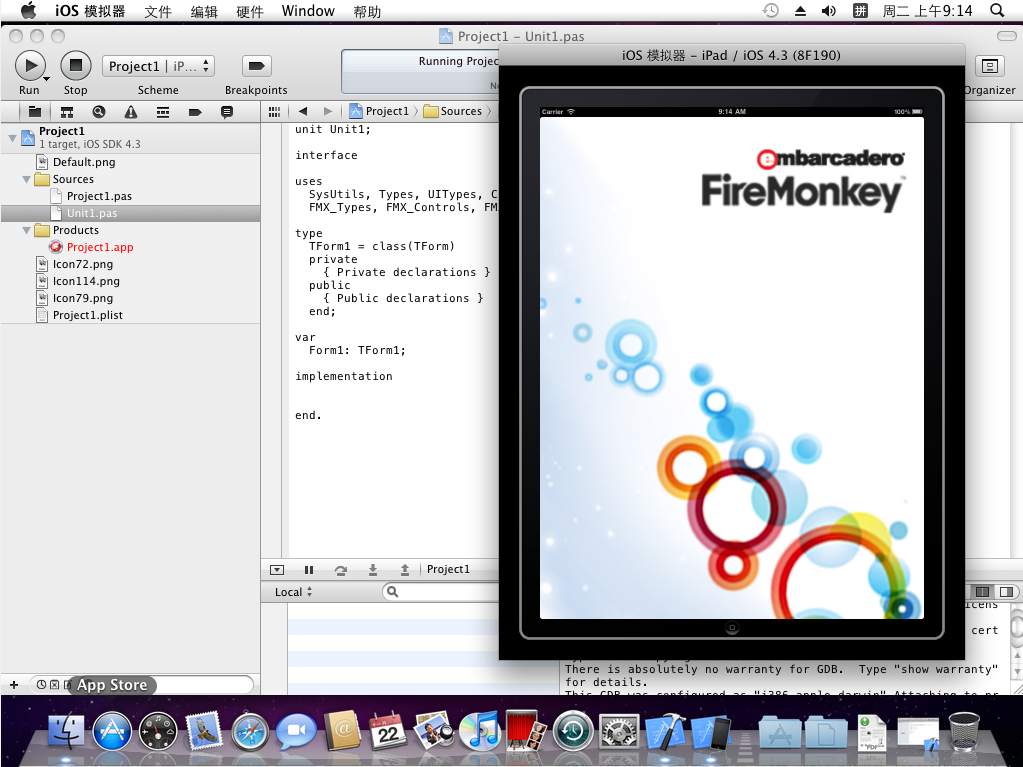Open App Store from the Dock
The height and width of the screenshot is (767, 1023).
(112, 731)
